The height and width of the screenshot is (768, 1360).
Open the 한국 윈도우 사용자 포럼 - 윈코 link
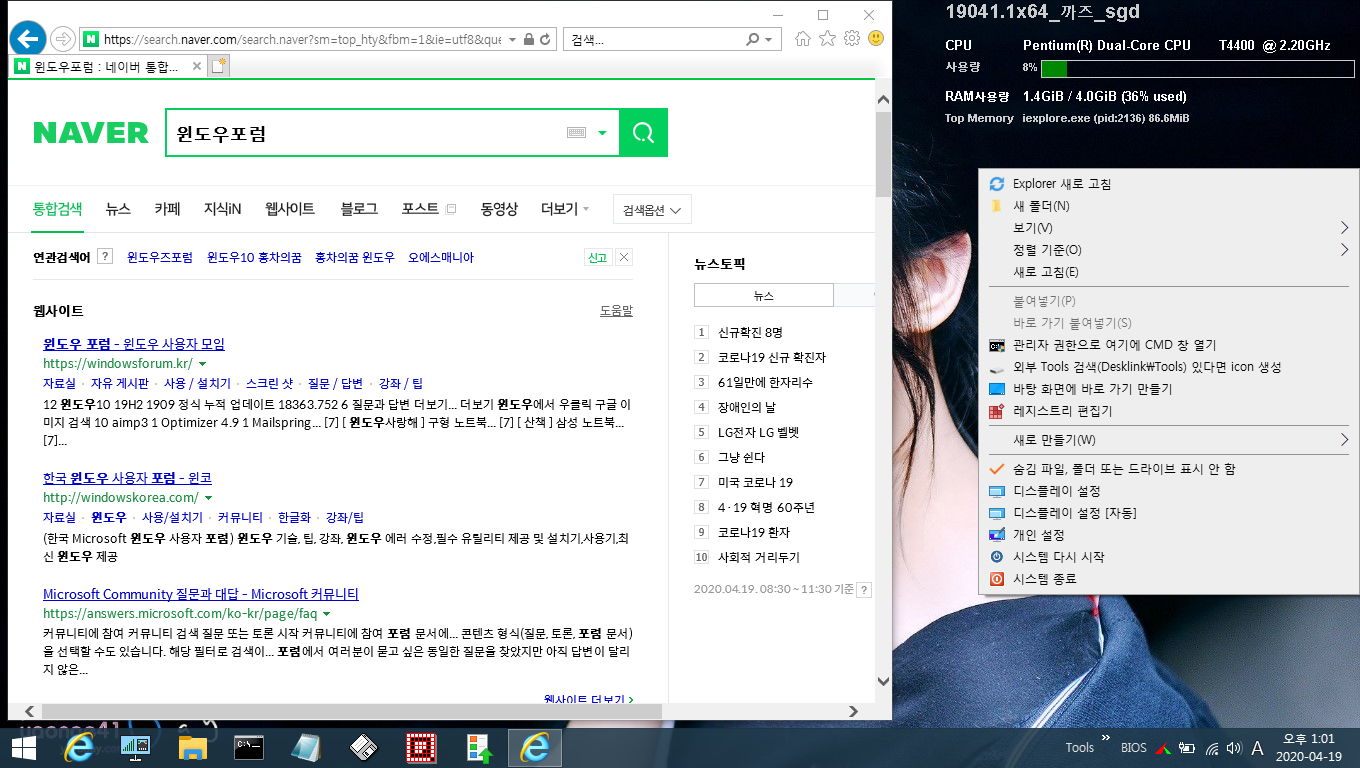(127, 478)
